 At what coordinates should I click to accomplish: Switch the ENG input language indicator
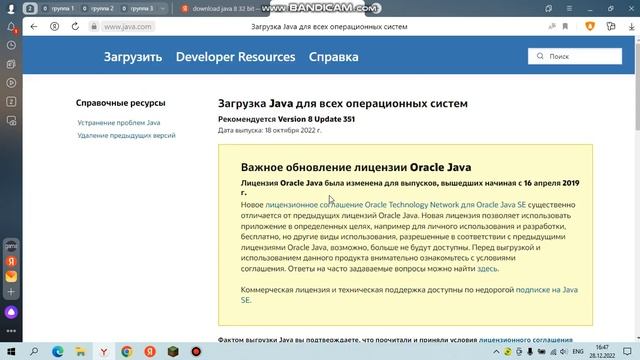click(x=578, y=351)
